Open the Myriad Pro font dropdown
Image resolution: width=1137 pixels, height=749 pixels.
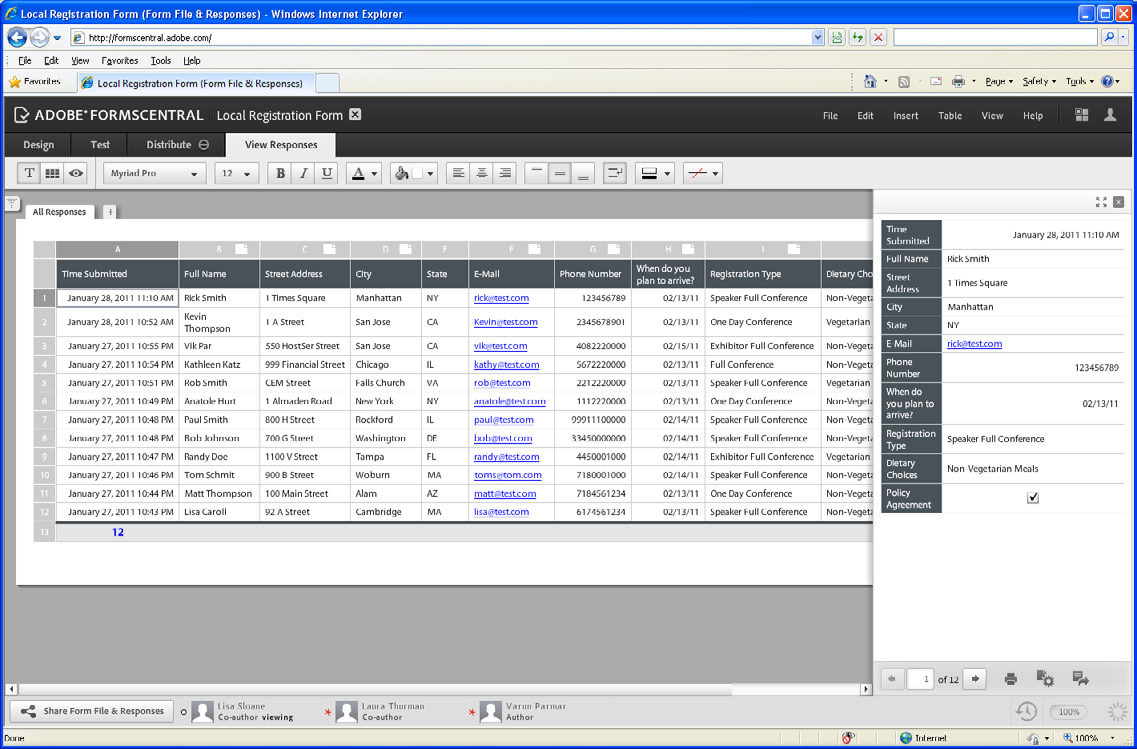pos(154,173)
